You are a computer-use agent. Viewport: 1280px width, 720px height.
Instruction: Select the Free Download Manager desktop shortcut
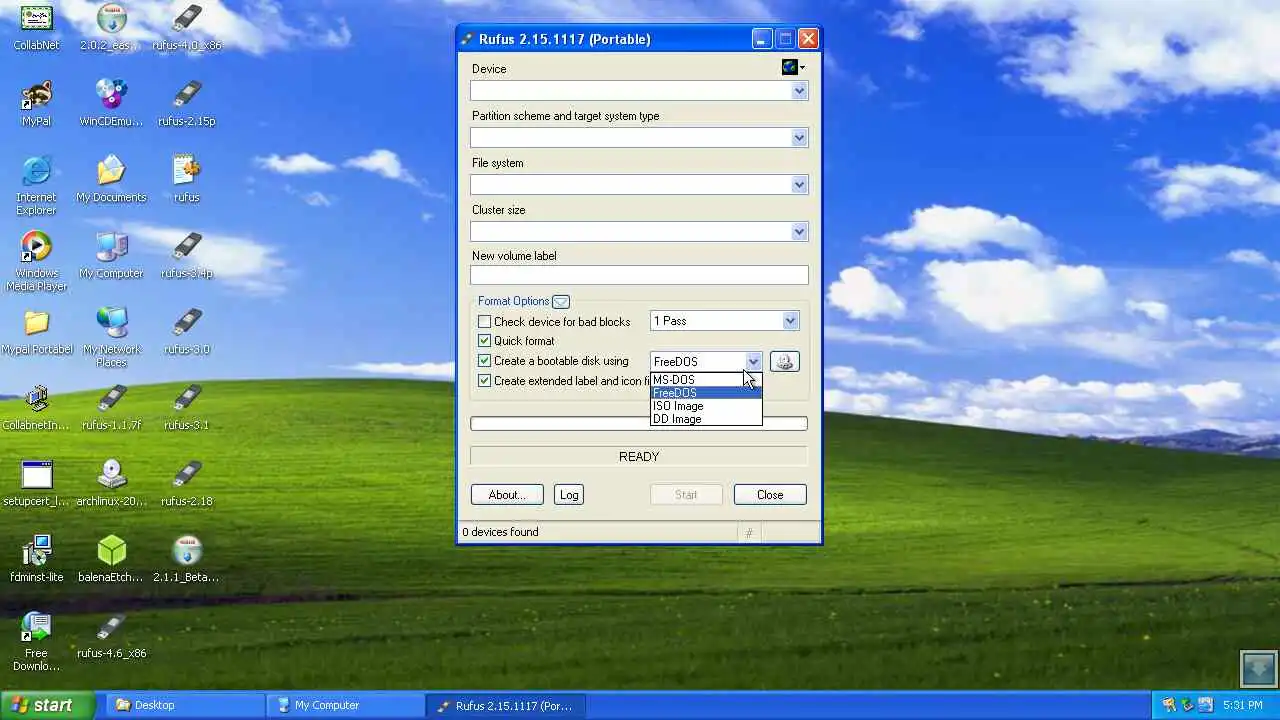[x=36, y=642]
